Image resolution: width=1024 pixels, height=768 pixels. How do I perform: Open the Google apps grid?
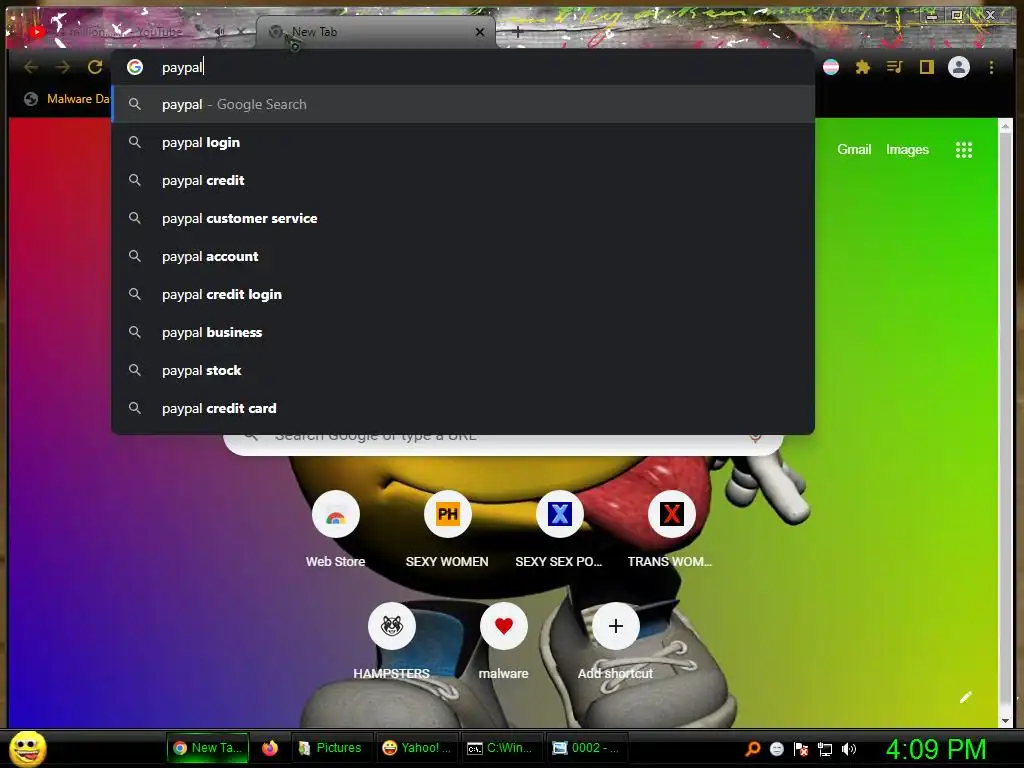pos(964,150)
